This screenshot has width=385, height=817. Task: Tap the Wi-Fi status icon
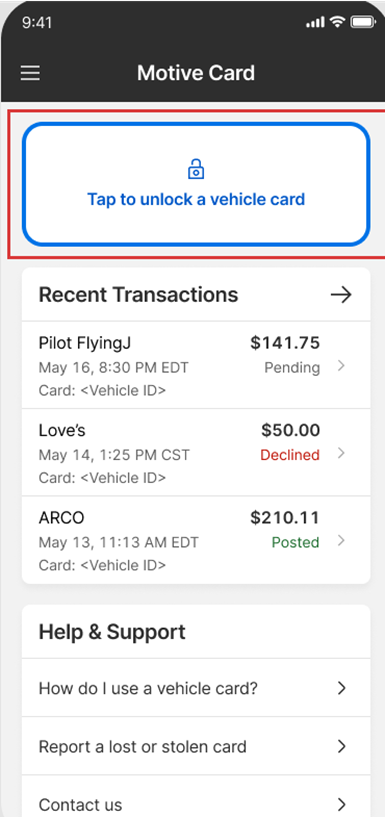(x=338, y=22)
